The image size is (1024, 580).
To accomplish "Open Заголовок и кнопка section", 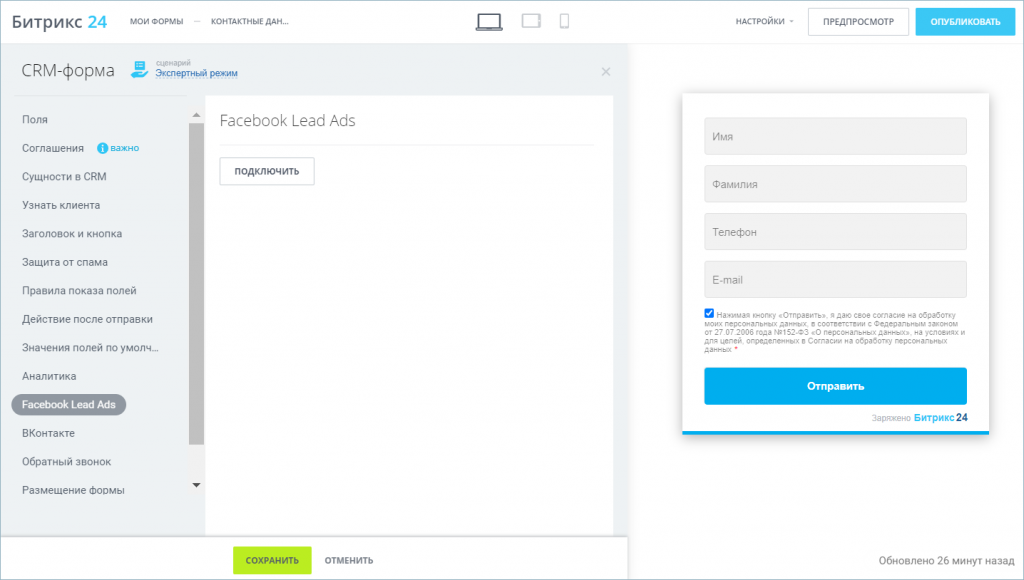I will pos(72,234).
